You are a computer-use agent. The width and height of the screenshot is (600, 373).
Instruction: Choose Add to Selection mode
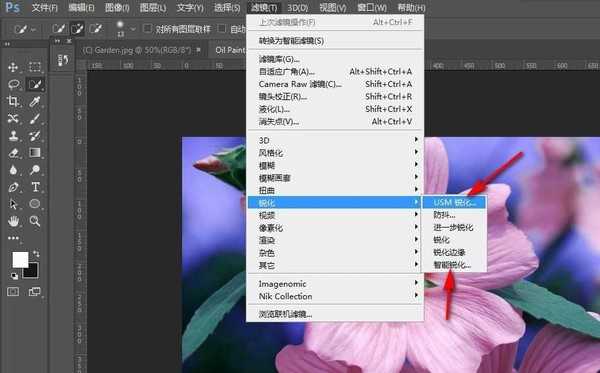point(77,29)
